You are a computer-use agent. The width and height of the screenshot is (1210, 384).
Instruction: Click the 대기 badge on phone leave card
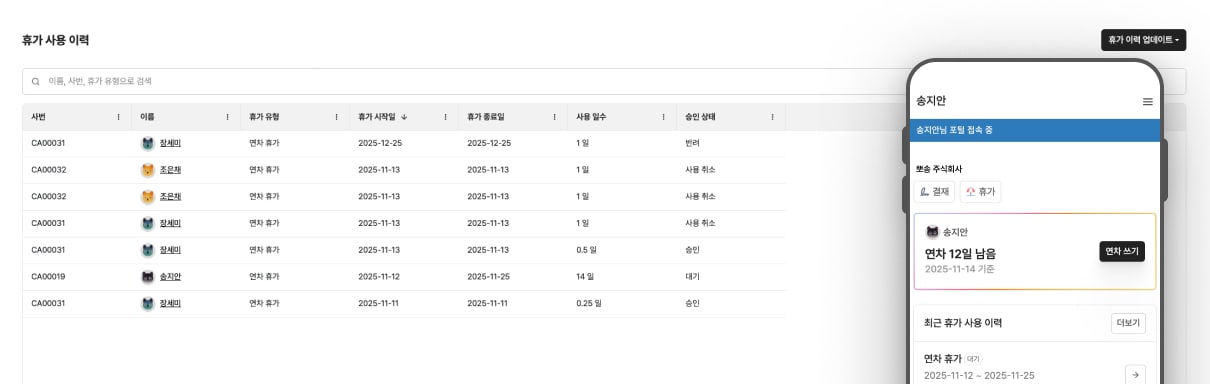tap(973, 358)
